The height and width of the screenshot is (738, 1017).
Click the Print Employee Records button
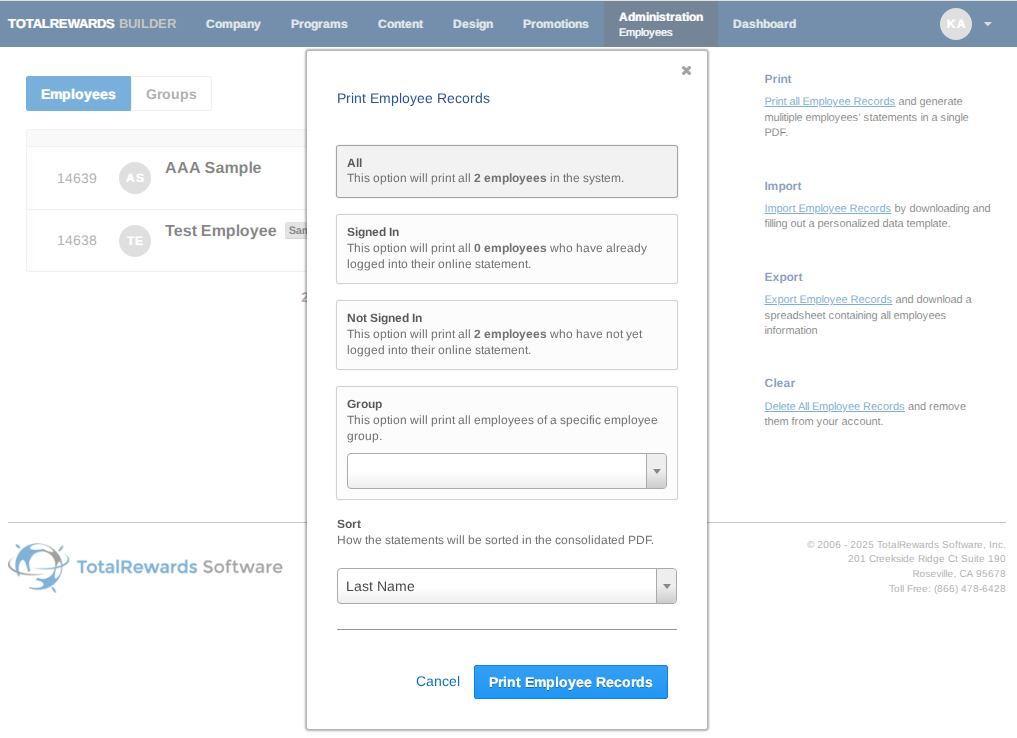[570, 682]
